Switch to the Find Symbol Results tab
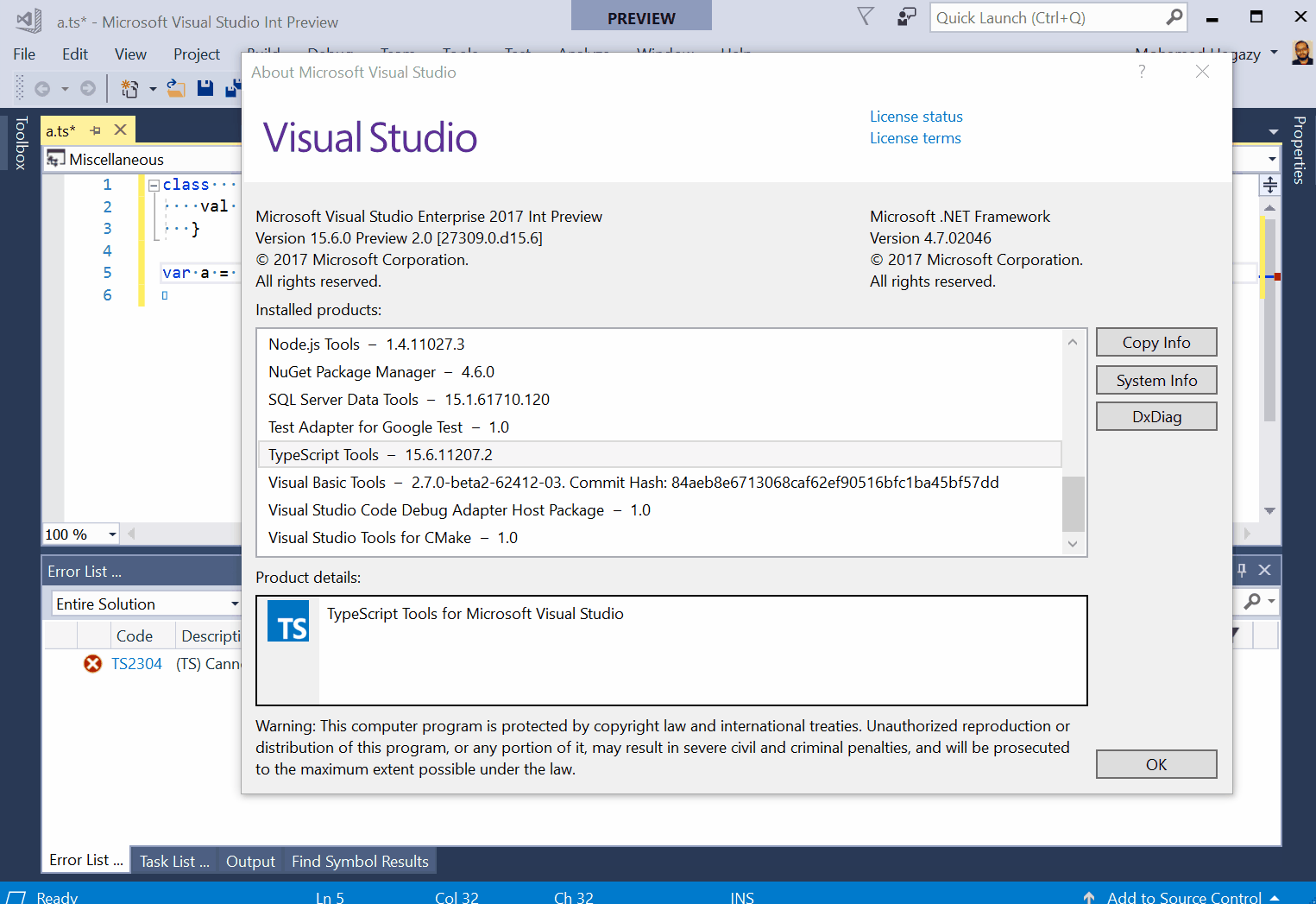 click(x=359, y=860)
